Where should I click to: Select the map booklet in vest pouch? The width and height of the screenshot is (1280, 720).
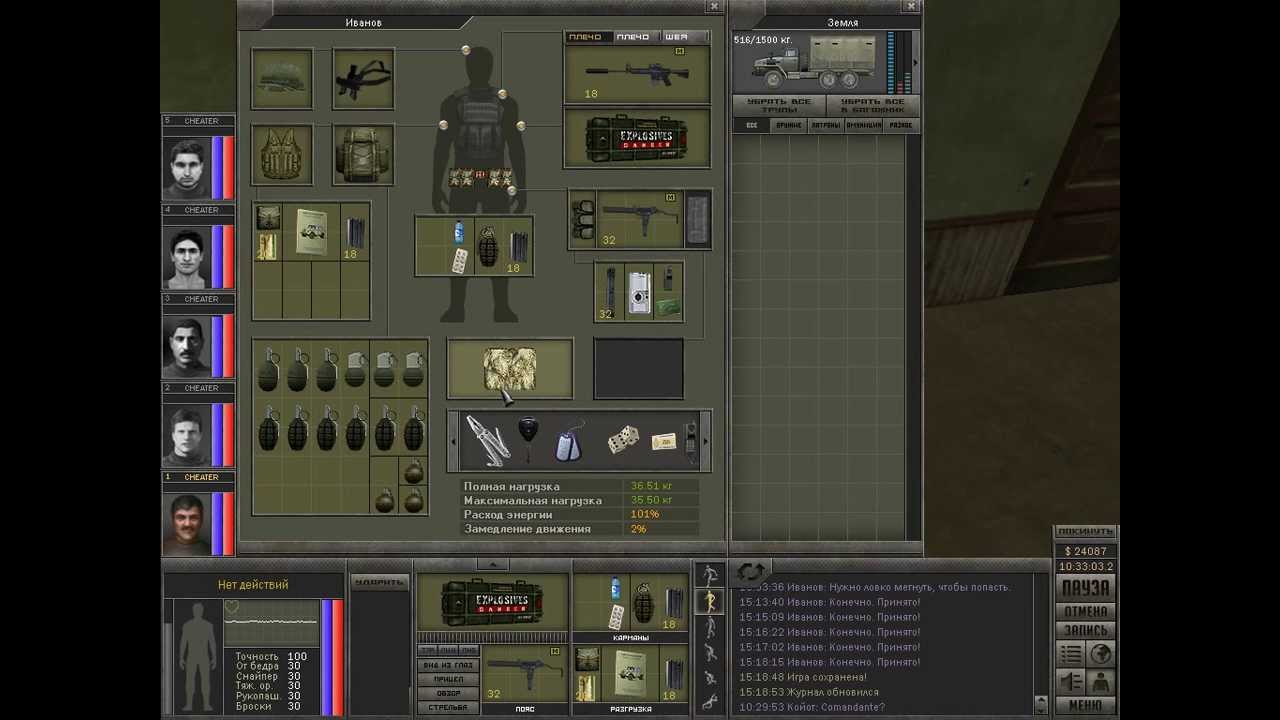pos(311,233)
